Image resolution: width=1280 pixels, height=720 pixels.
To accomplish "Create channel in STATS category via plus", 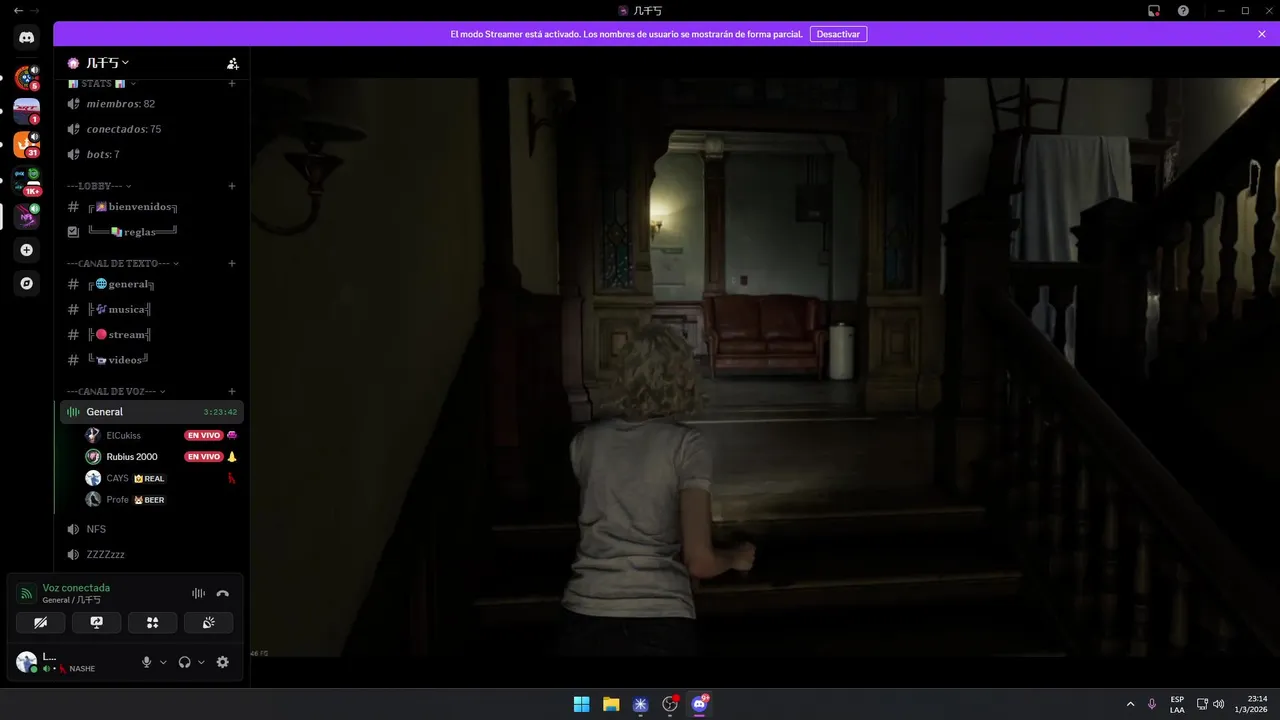I will pyautogui.click(x=232, y=83).
